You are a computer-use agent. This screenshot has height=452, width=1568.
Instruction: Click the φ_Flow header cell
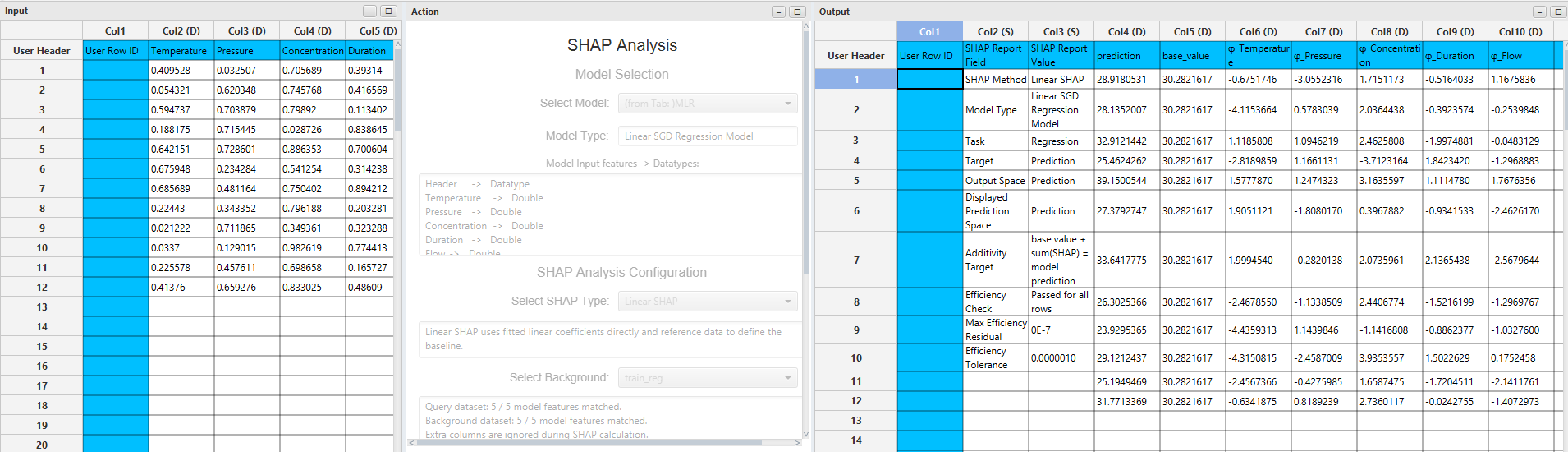coord(1521,55)
